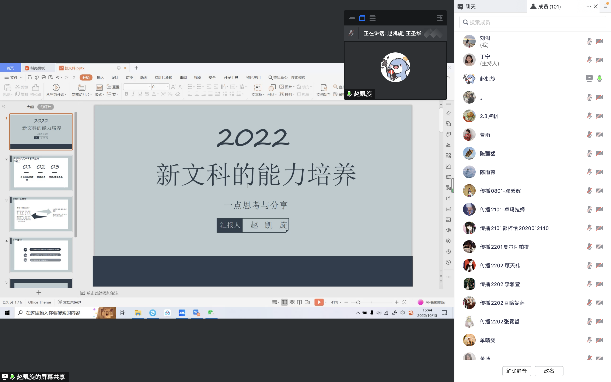Open Task View on the taskbar

click(122, 313)
